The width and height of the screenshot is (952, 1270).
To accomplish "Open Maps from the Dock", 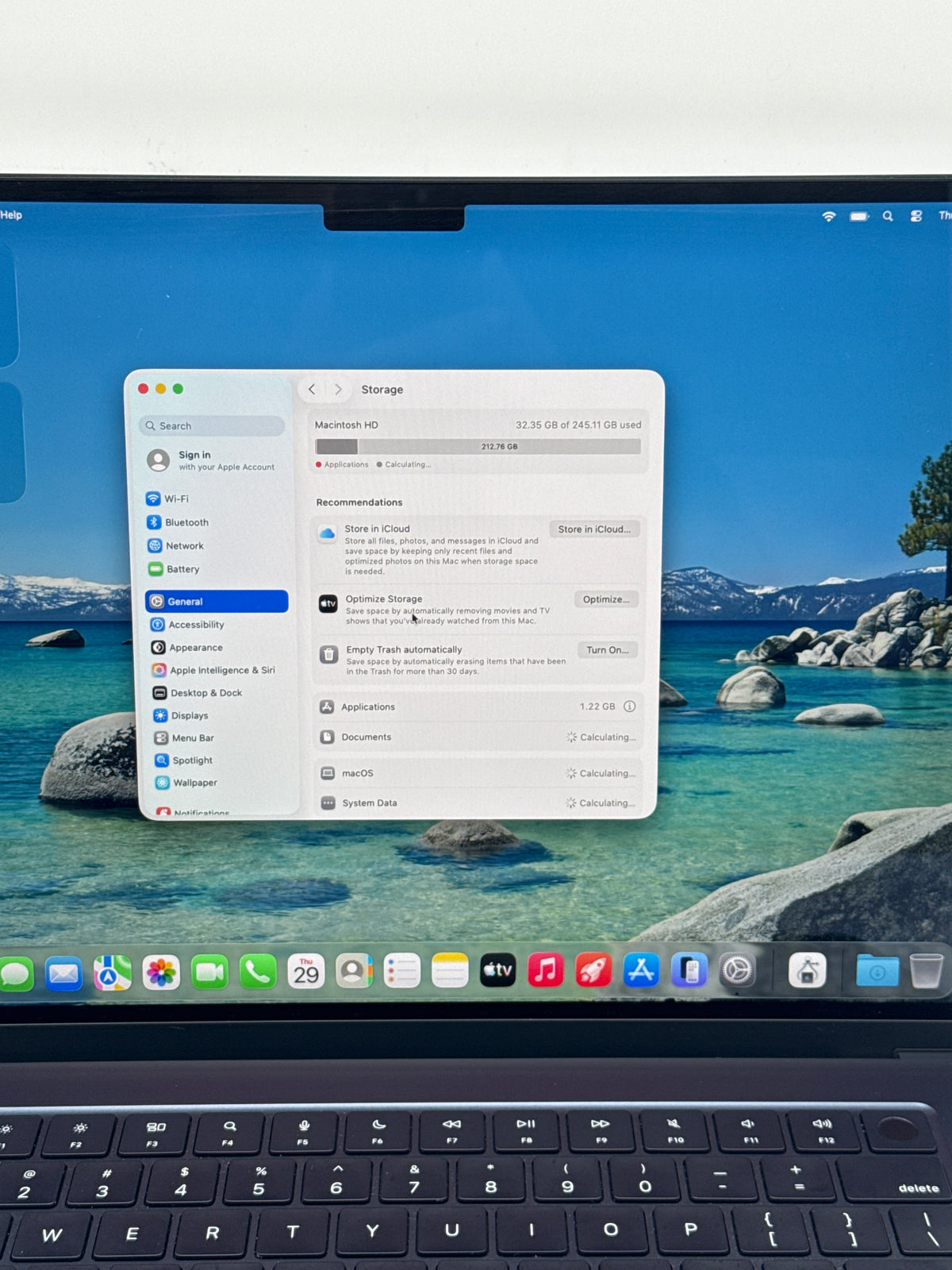I will click(x=113, y=972).
